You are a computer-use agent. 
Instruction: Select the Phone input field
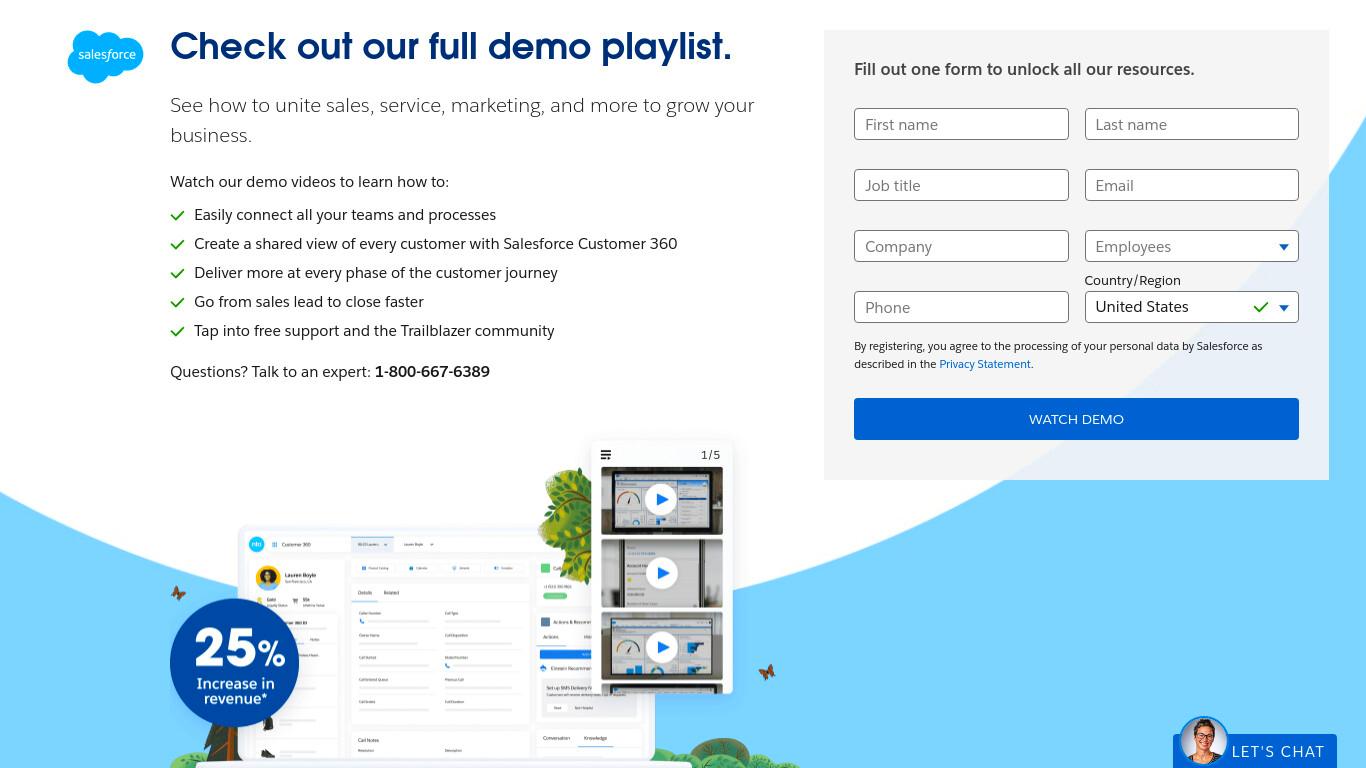click(x=961, y=307)
